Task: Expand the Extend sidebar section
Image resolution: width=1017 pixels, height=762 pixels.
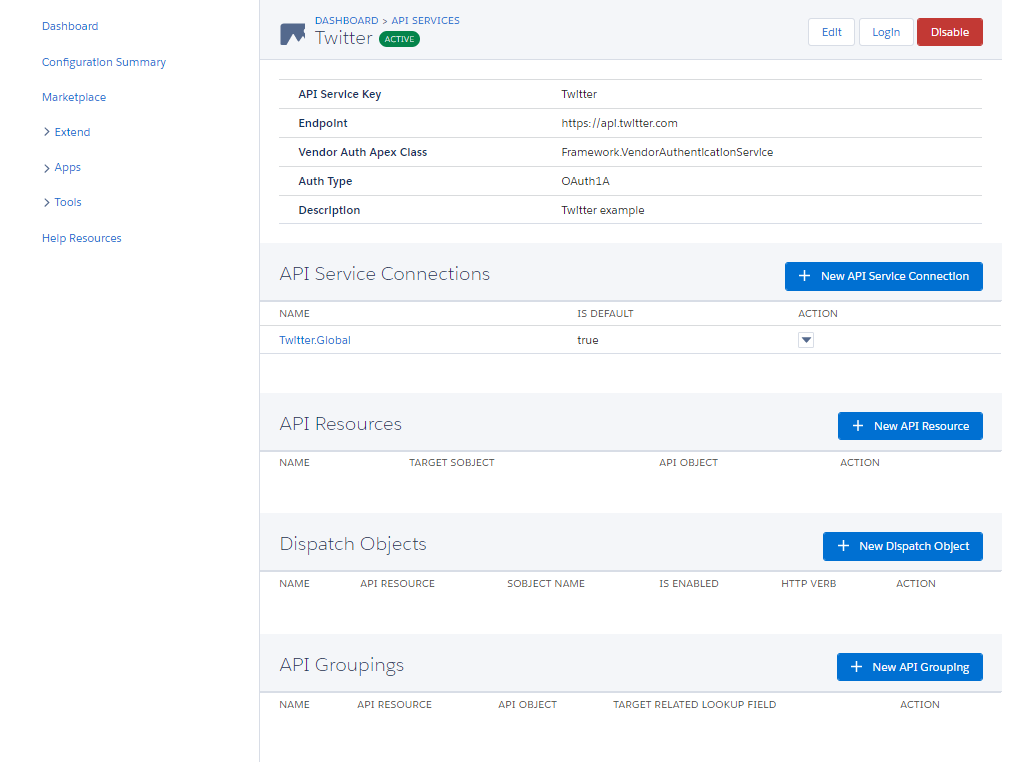Action: 67,132
